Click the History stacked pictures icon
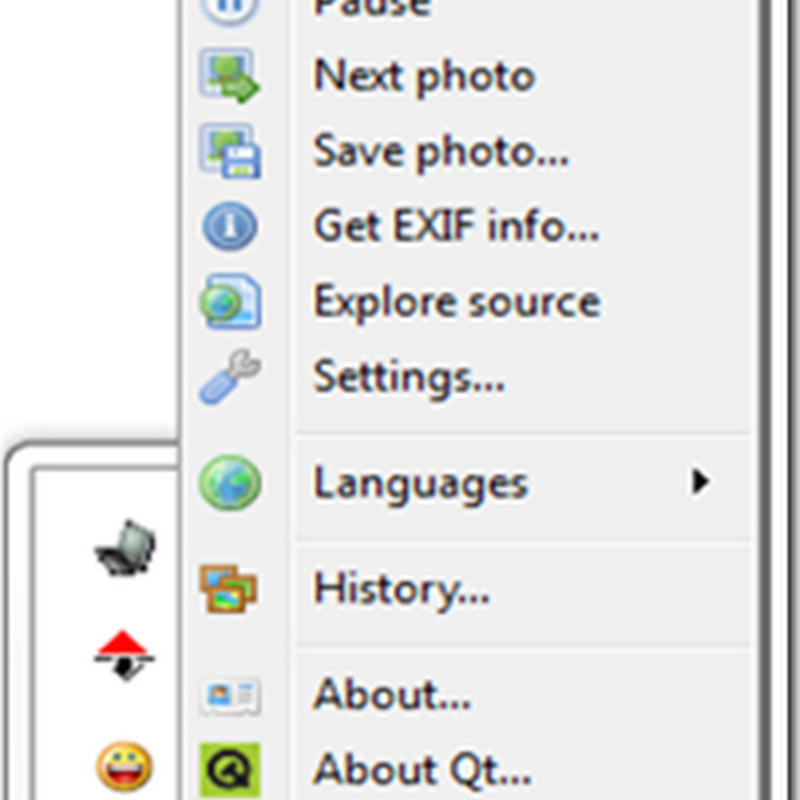800x800 pixels. point(230,589)
